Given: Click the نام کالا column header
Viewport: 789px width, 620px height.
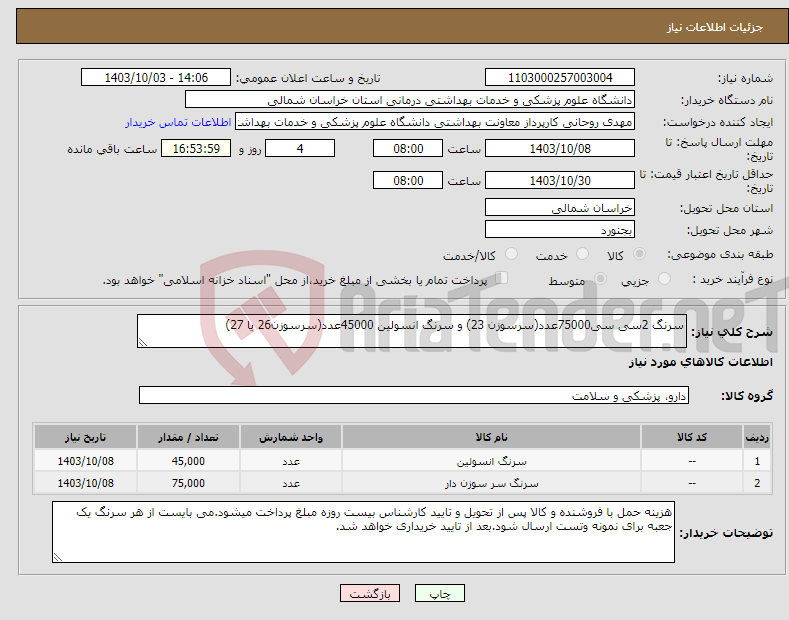Looking at the screenshot, I should [491, 437].
